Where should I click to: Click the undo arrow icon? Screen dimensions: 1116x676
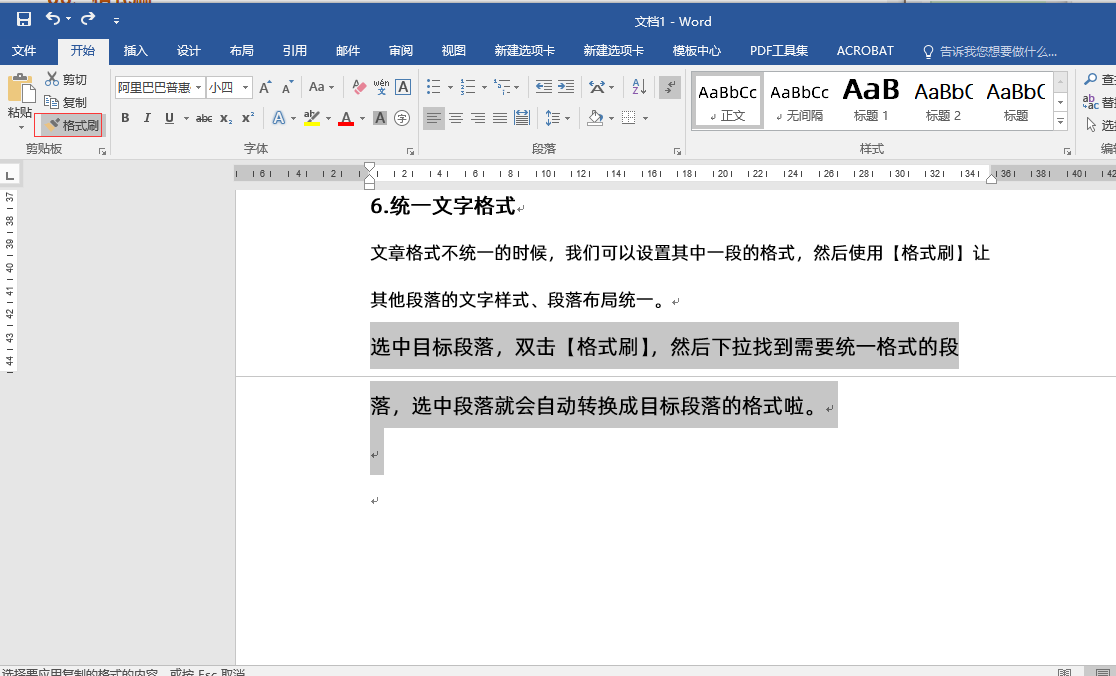[x=53, y=20]
